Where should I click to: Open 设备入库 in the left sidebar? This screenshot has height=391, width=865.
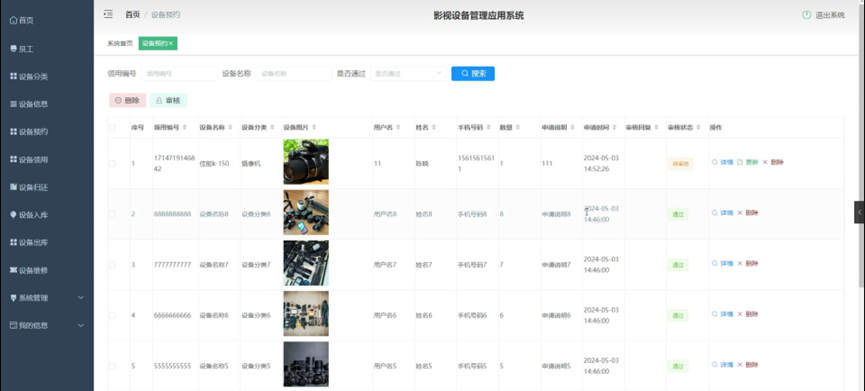point(29,215)
